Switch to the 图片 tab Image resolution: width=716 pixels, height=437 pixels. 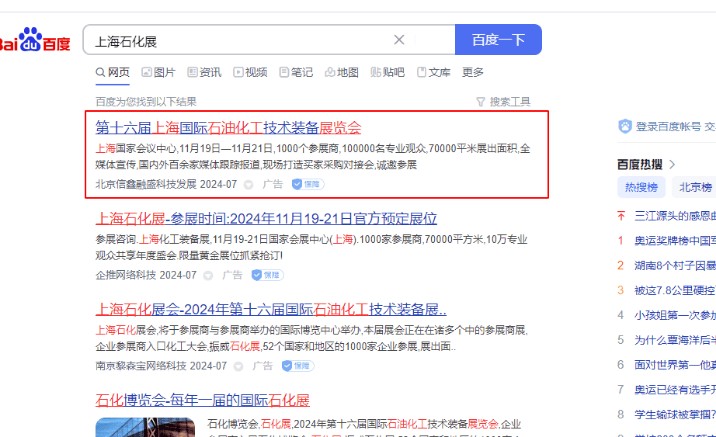tap(158, 72)
